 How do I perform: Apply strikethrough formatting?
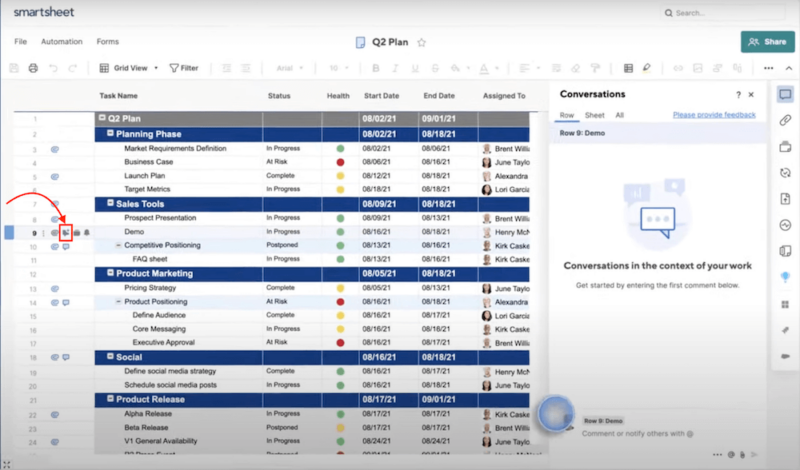click(x=435, y=68)
